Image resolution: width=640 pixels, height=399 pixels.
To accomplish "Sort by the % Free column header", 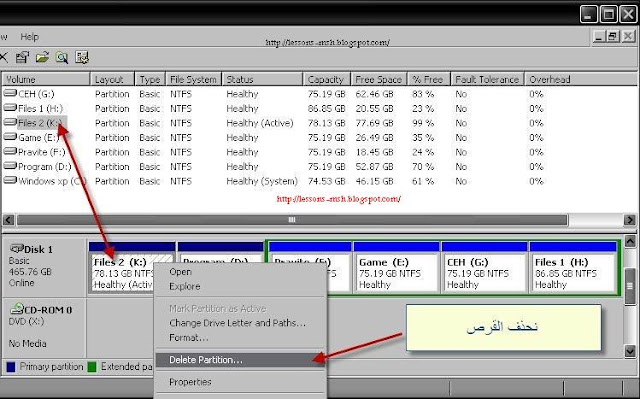I will point(428,79).
